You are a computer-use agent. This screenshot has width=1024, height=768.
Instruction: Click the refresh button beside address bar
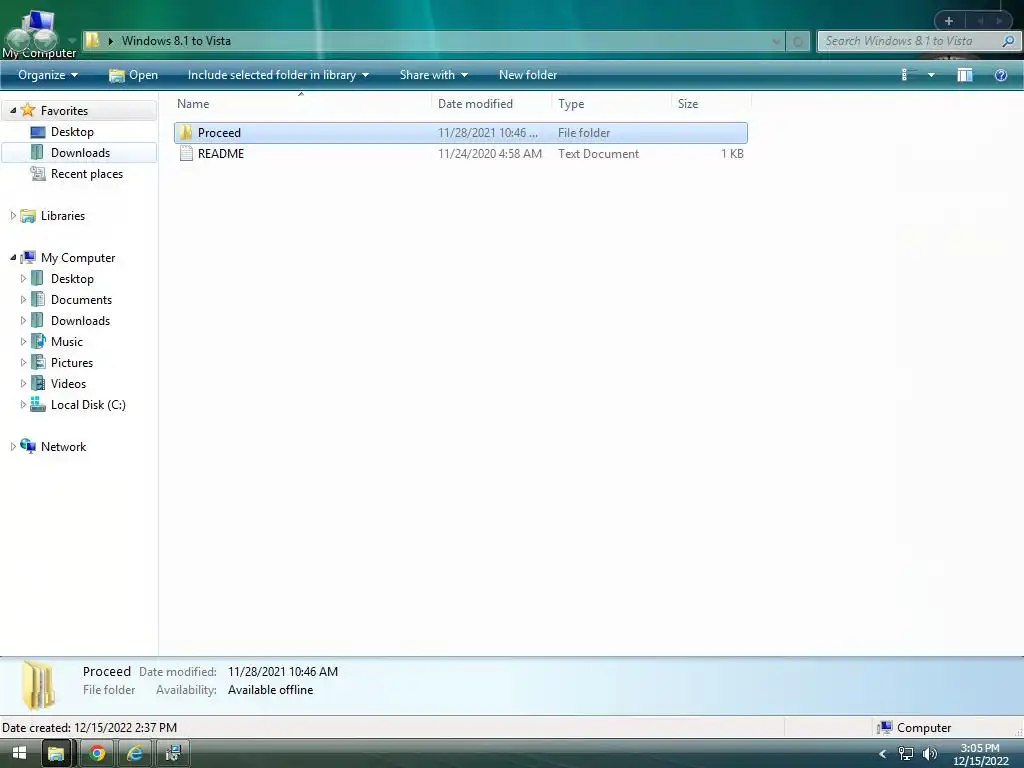(x=798, y=42)
